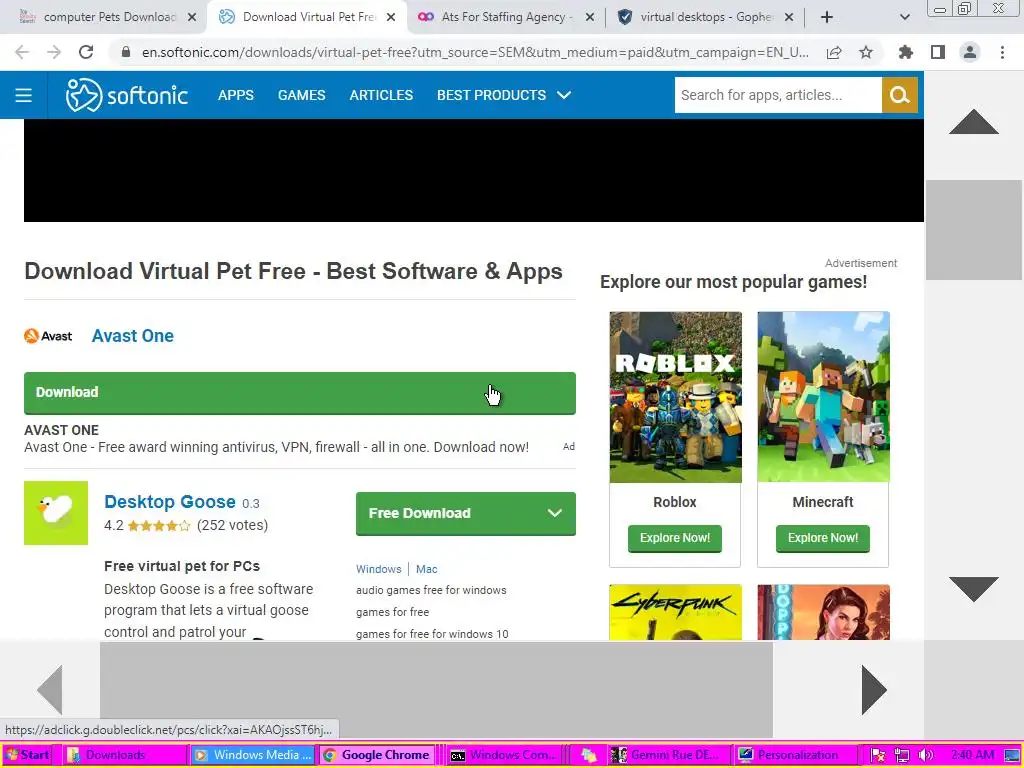The height and width of the screenshot is (768, 1024).
Task: Close the virtual desktops tab
Action: 789,18
